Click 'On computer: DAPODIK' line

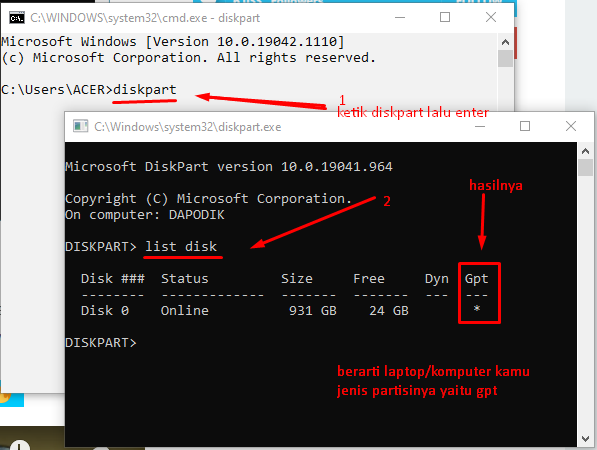click(x=145, y=215)
